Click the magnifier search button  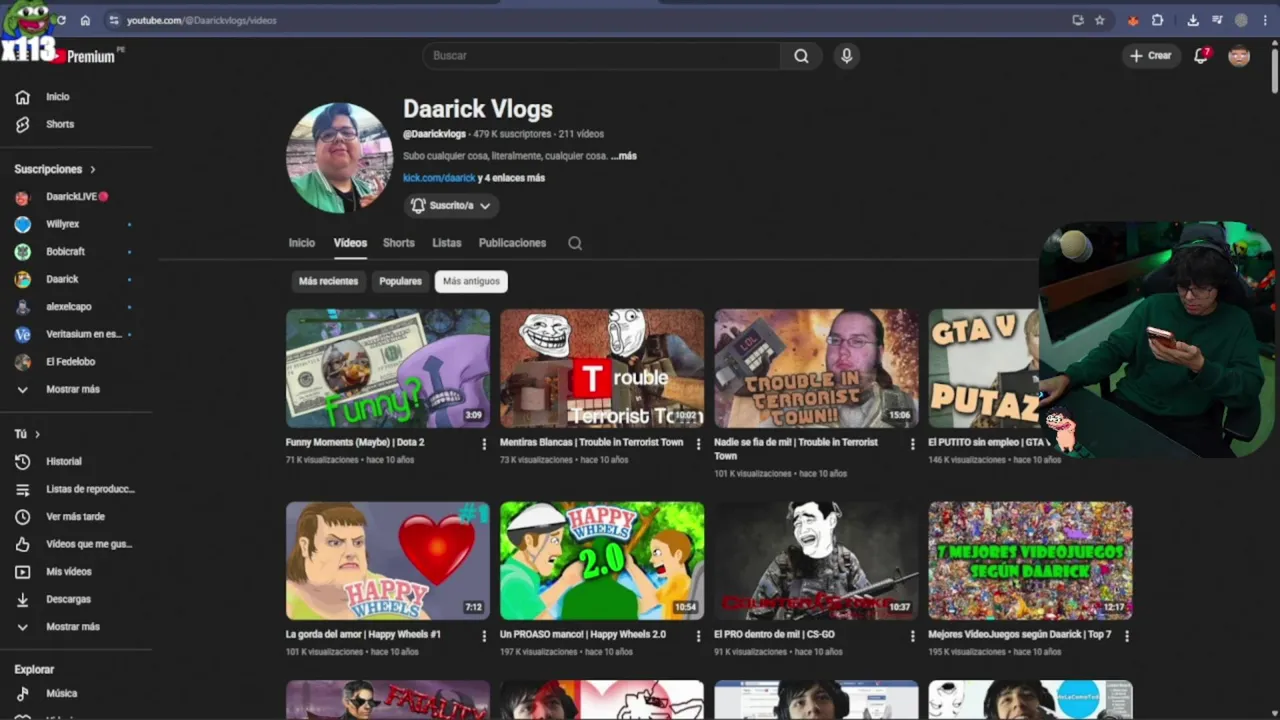point(801,56)
